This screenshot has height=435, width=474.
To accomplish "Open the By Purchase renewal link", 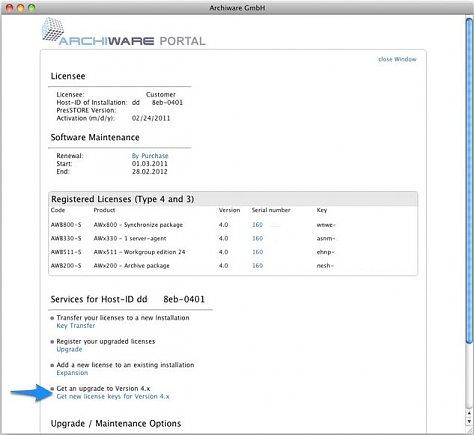I will pyautogui.click(x=150, y=156).
